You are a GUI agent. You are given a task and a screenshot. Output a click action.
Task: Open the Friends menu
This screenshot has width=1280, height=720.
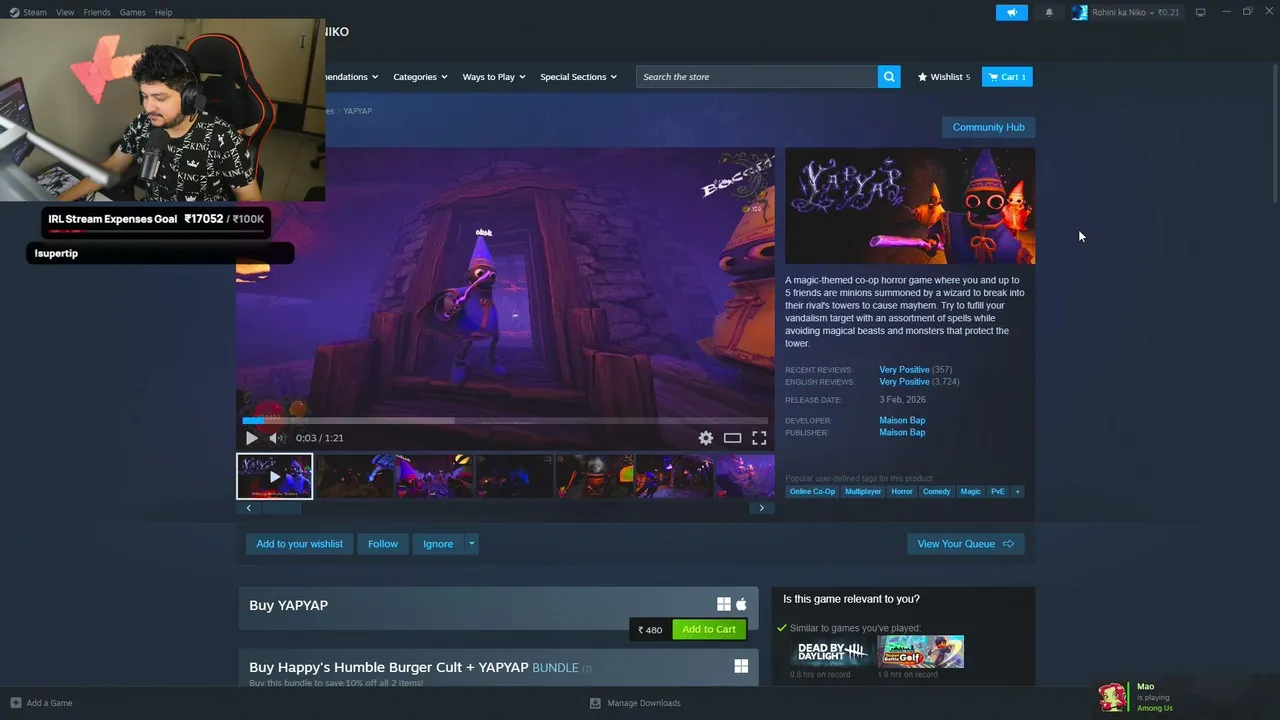97,12
